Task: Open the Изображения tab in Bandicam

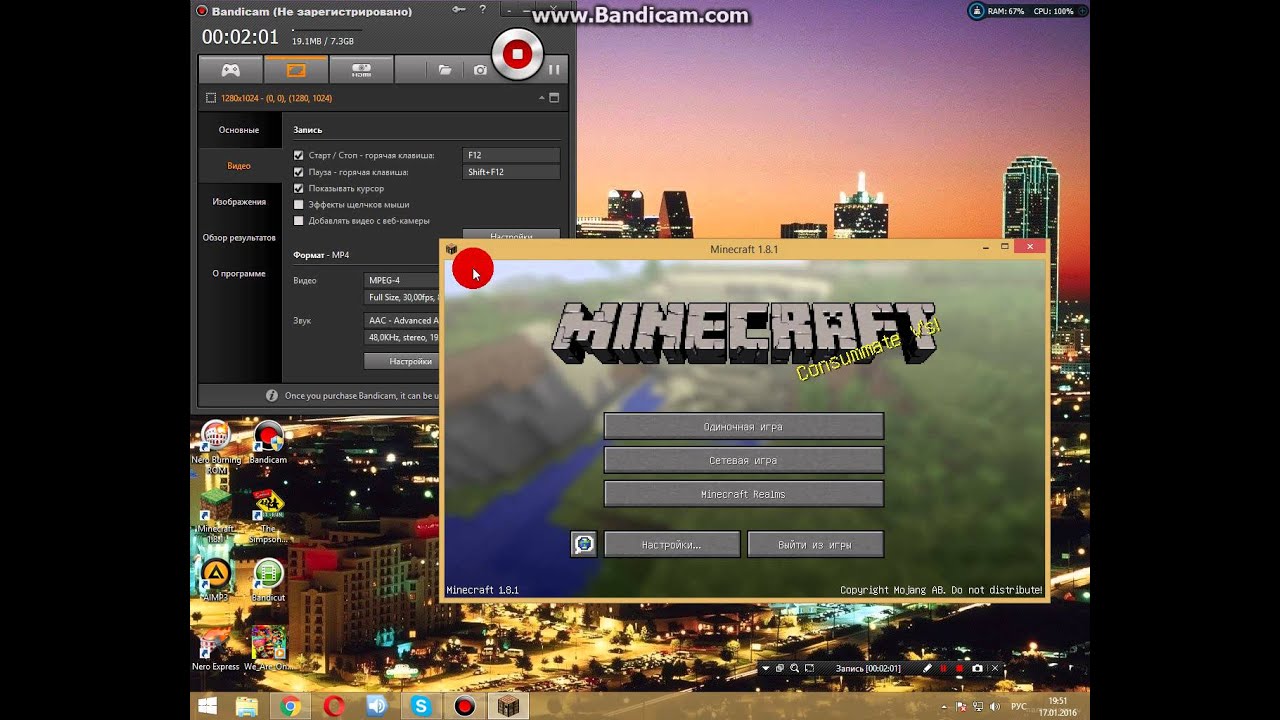Action: click(x=239, y=202)
